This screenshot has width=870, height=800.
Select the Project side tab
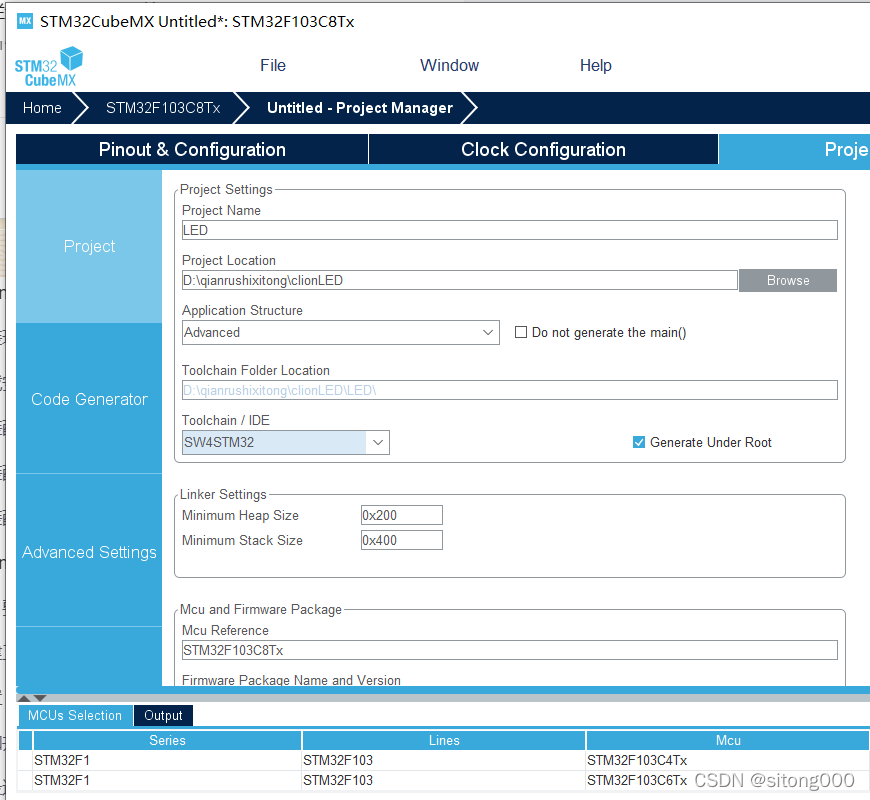(x=89, y=246)
